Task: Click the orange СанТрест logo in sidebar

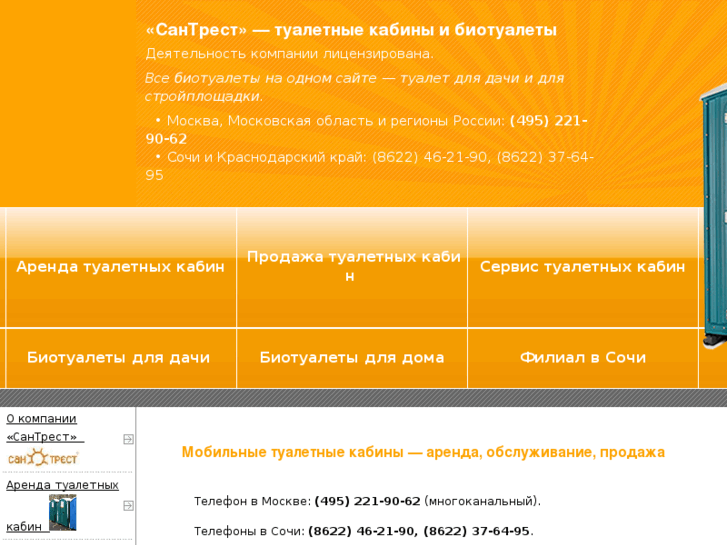Action: [43, 458]
